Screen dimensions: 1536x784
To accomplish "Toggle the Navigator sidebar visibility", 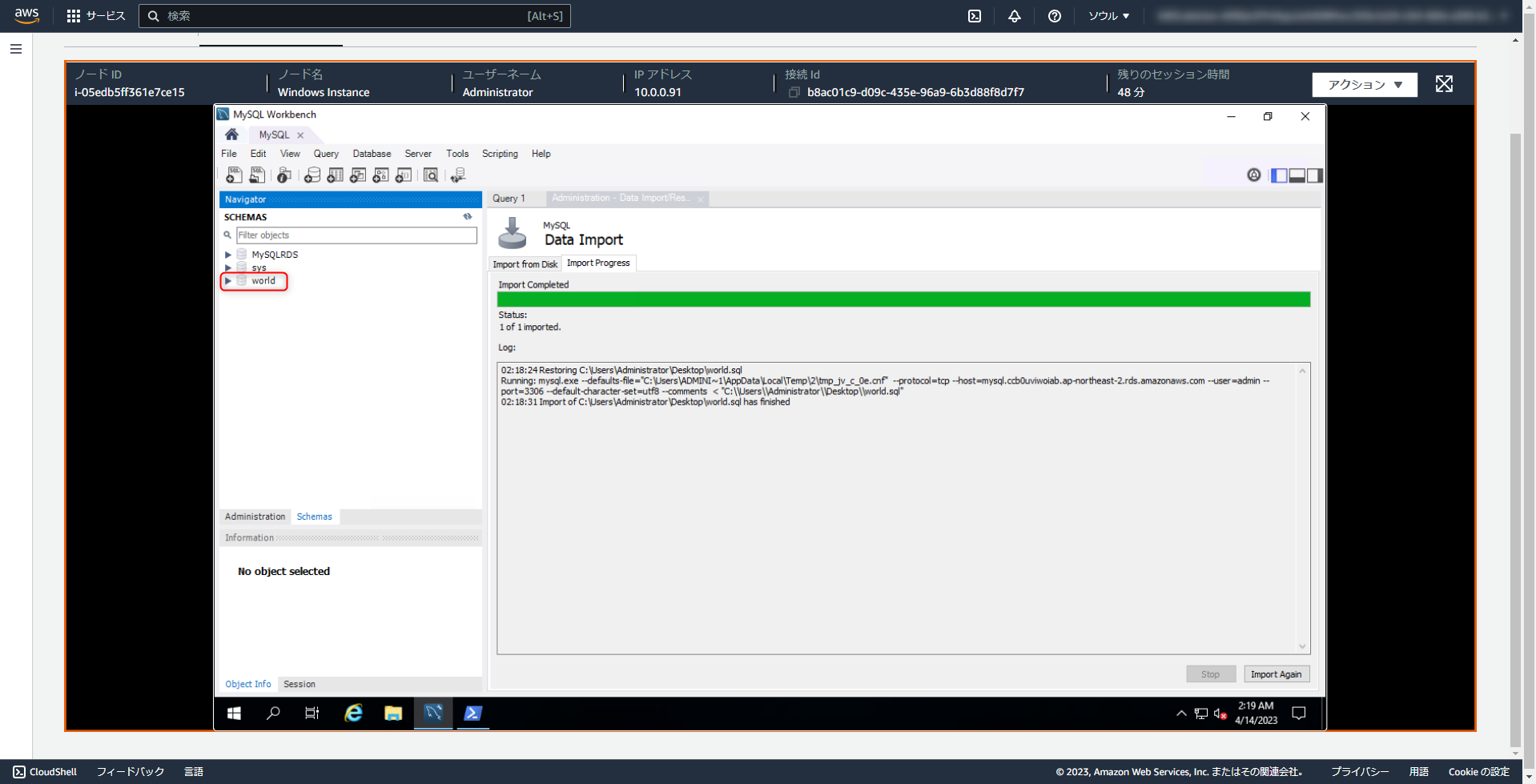I will [1279, 175].
